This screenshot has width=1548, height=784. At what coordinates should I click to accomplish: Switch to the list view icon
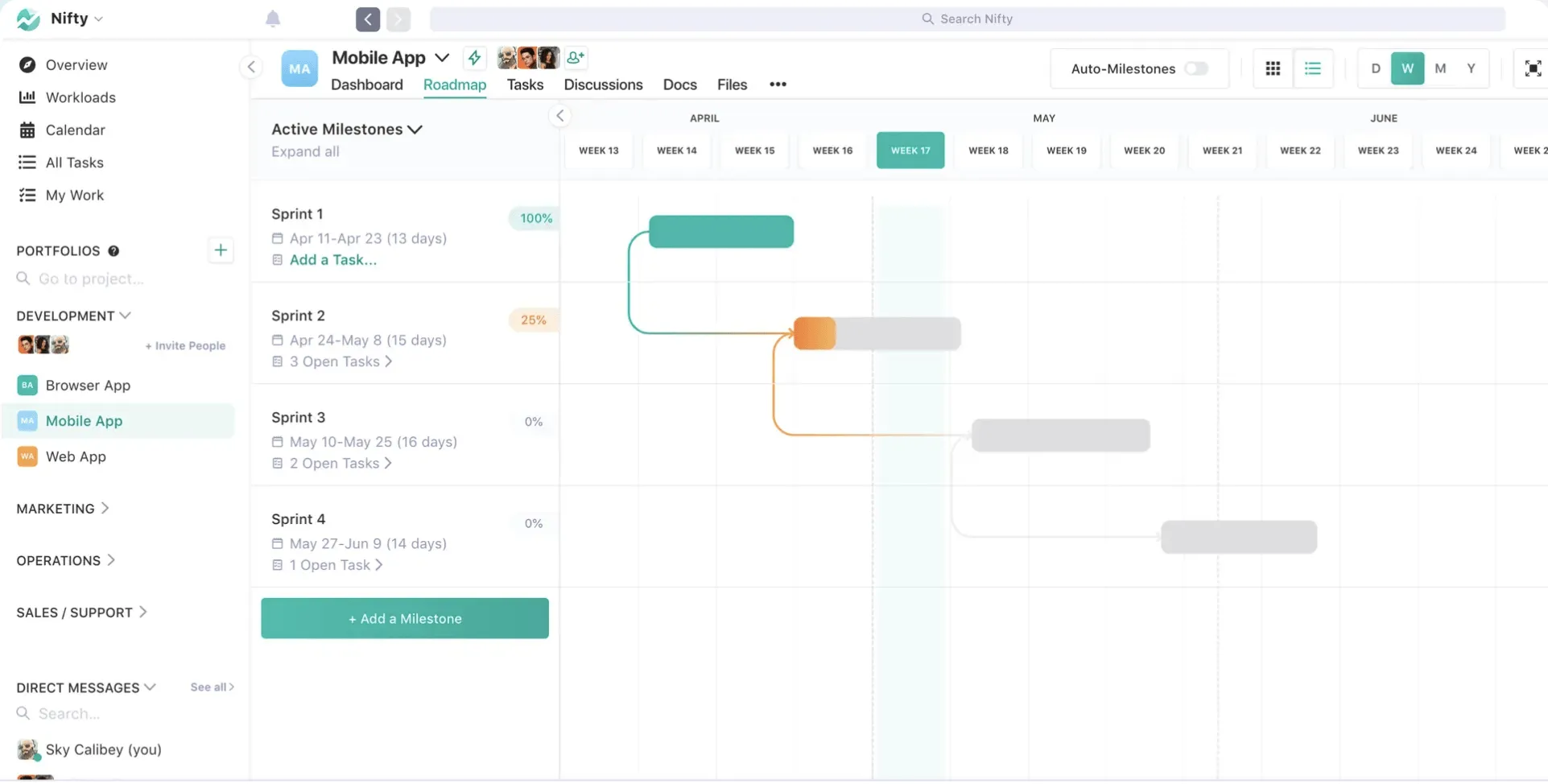(1313, 68)
